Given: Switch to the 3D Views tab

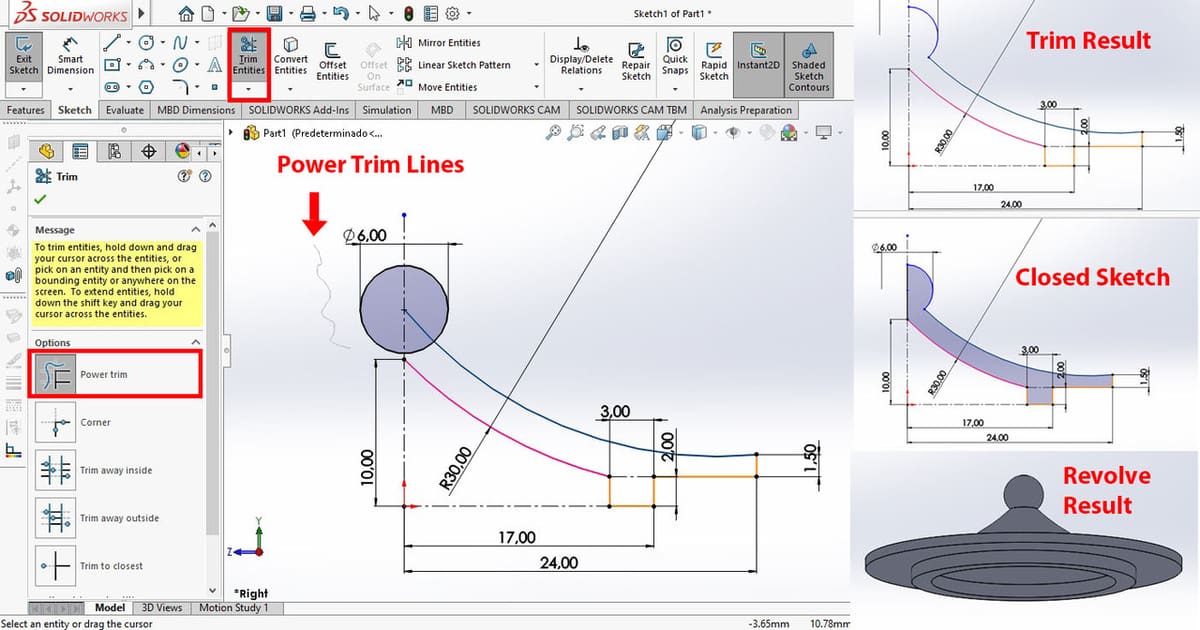Looking at the screenshot, I should click(162, 607).
